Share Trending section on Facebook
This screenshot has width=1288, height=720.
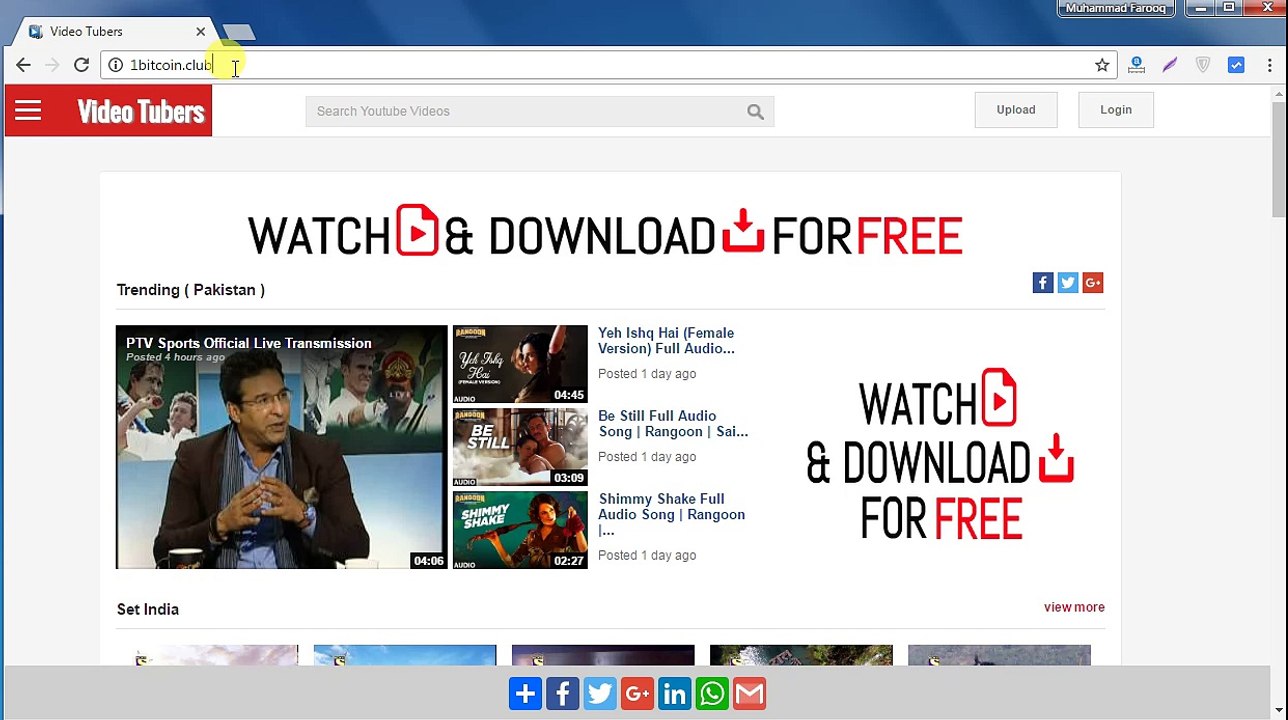pyautogui.click(x=1043, y=283)
